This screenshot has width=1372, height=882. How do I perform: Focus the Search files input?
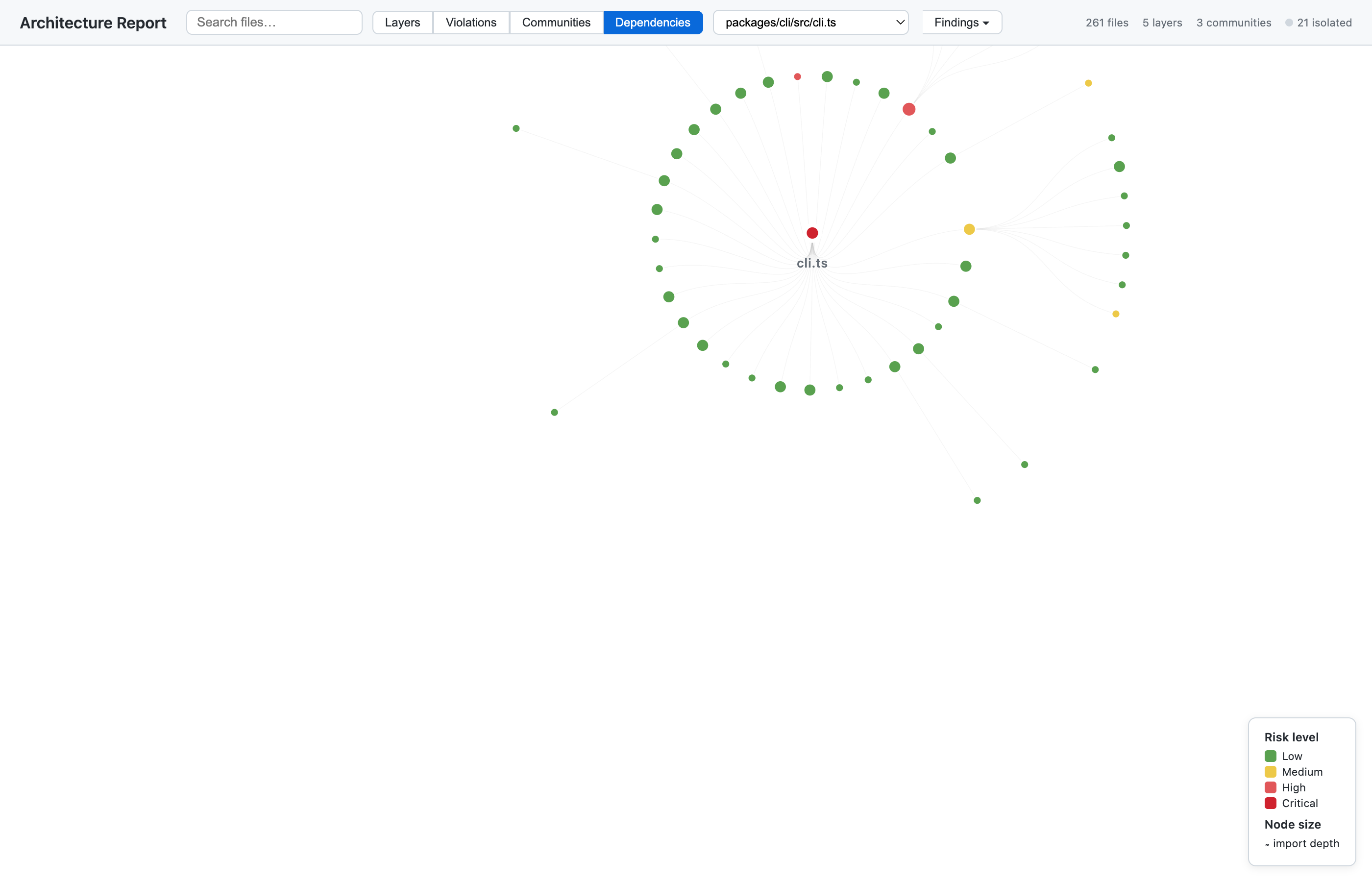(274, 23)
